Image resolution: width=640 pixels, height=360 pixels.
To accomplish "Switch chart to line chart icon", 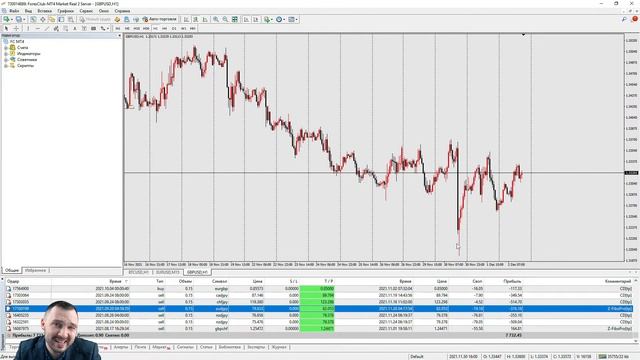I will click(x=205, y=19).
